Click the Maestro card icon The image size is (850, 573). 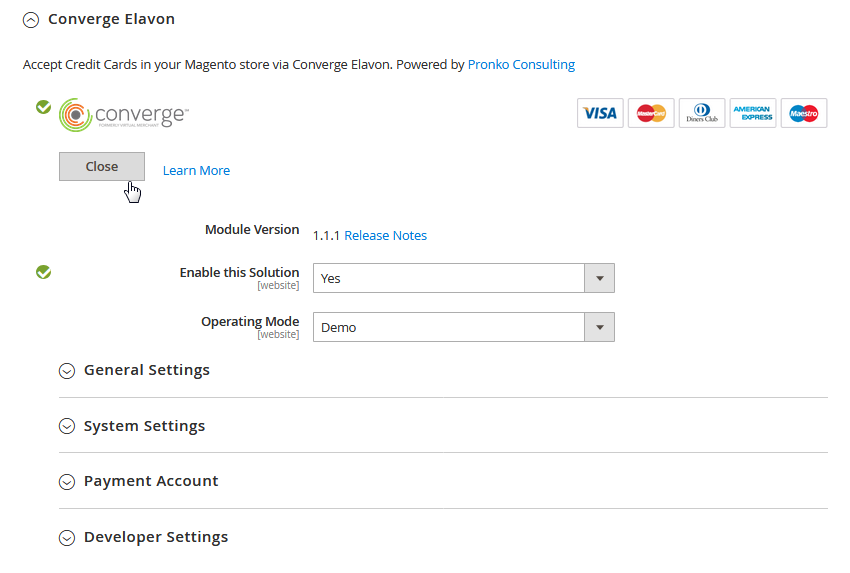[804, 113]
